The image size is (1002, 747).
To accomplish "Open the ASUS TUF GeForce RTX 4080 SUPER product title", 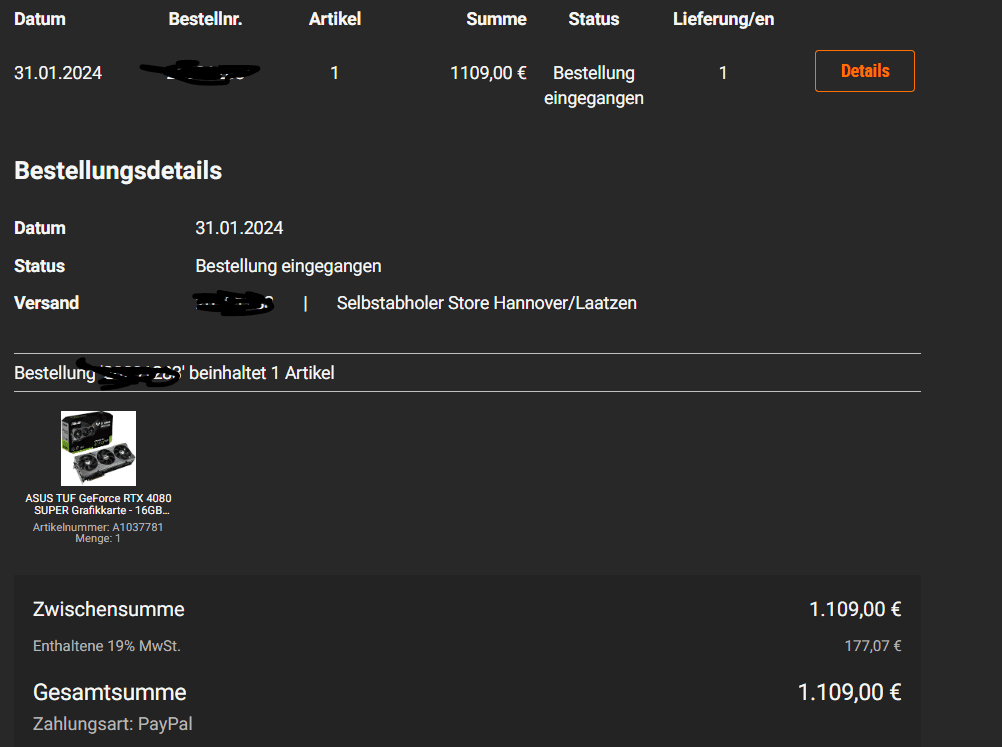I will pos(98,504).
